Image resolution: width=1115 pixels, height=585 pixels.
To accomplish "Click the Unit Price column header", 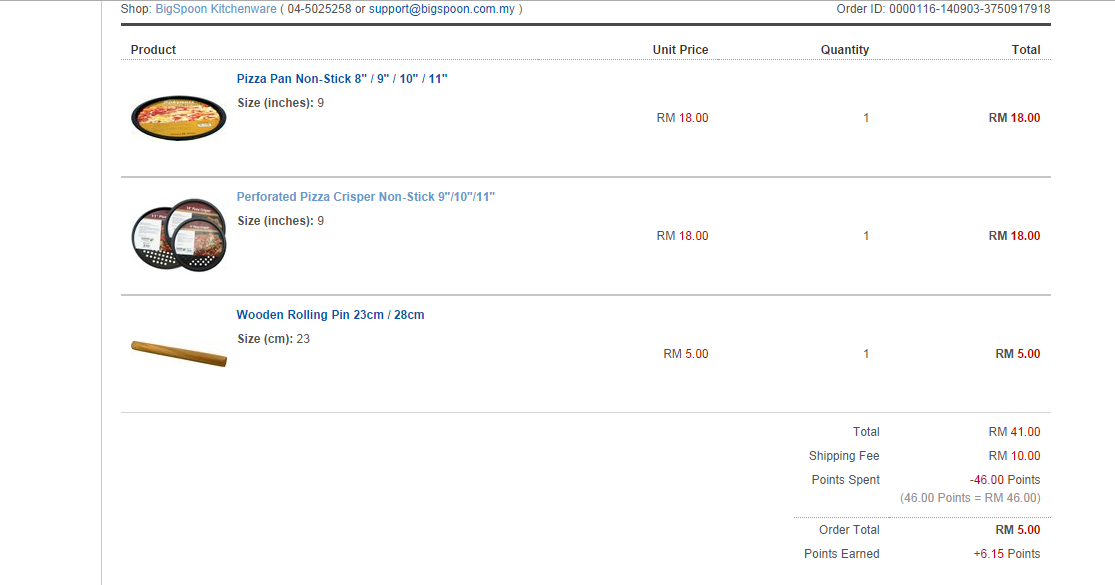I will click(681, 50).
